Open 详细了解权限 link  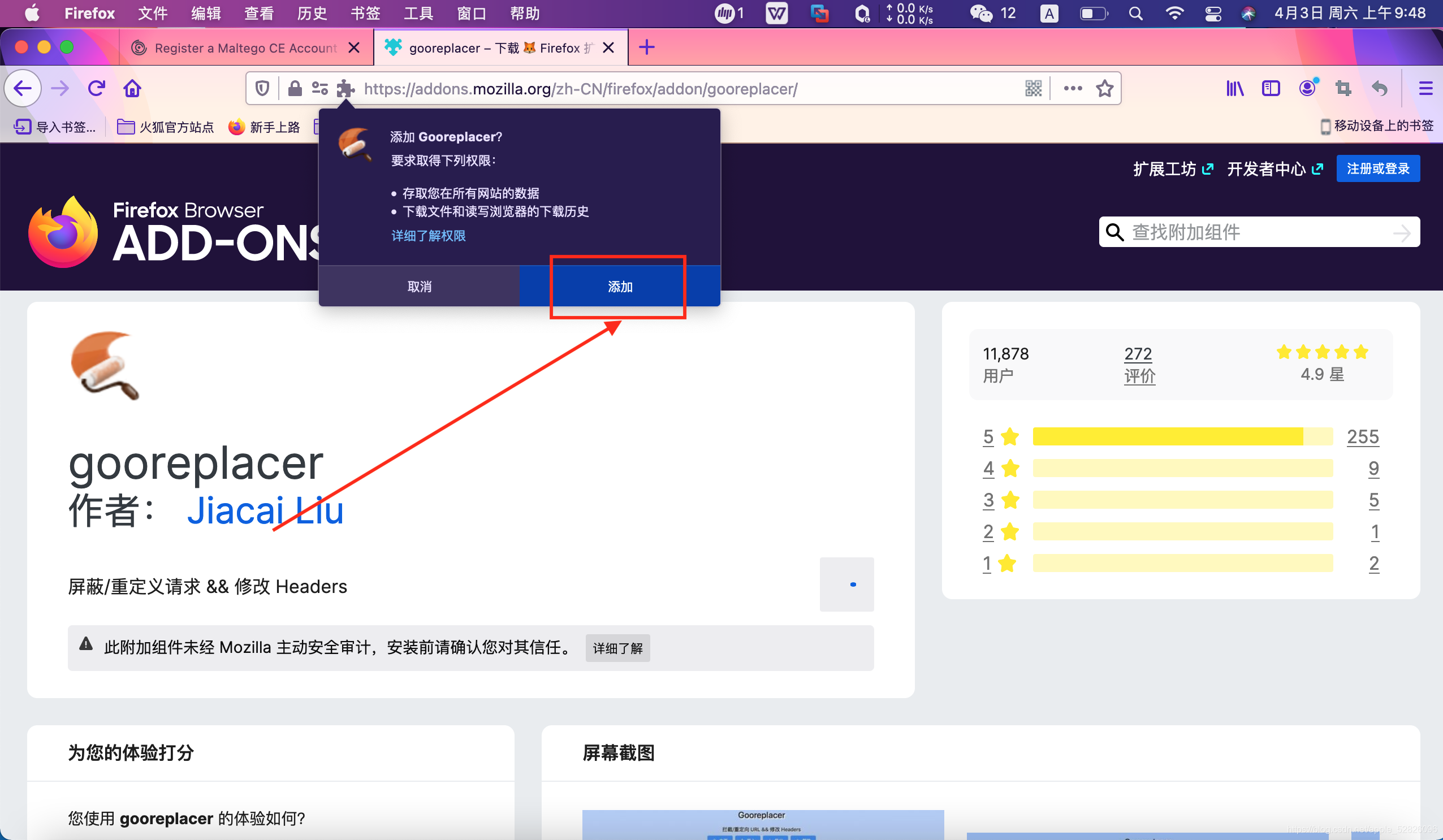(x=428, y=236)
